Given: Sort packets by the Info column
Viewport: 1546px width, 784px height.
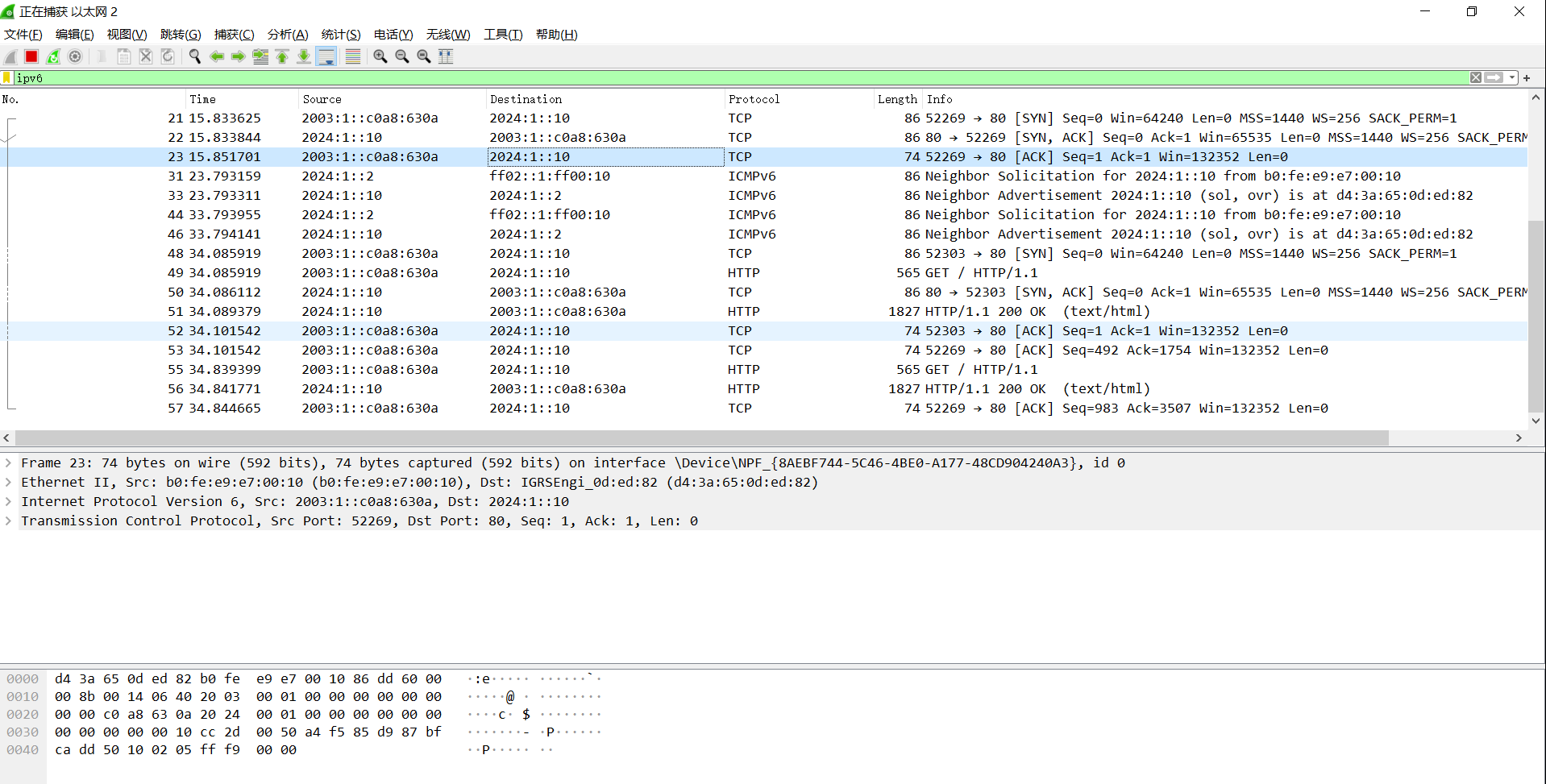Looking at the screenshot, I should click(x=1225, y=99).
